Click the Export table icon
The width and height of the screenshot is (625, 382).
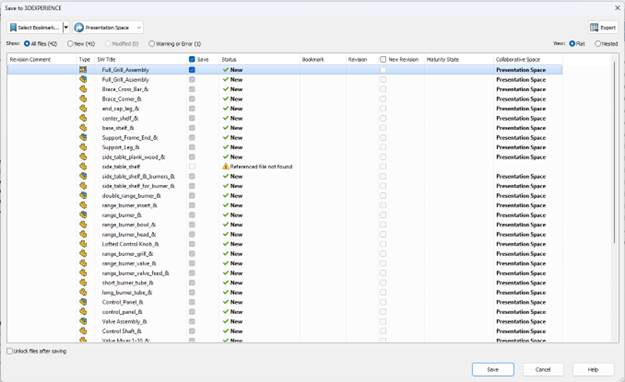(594, 28)
